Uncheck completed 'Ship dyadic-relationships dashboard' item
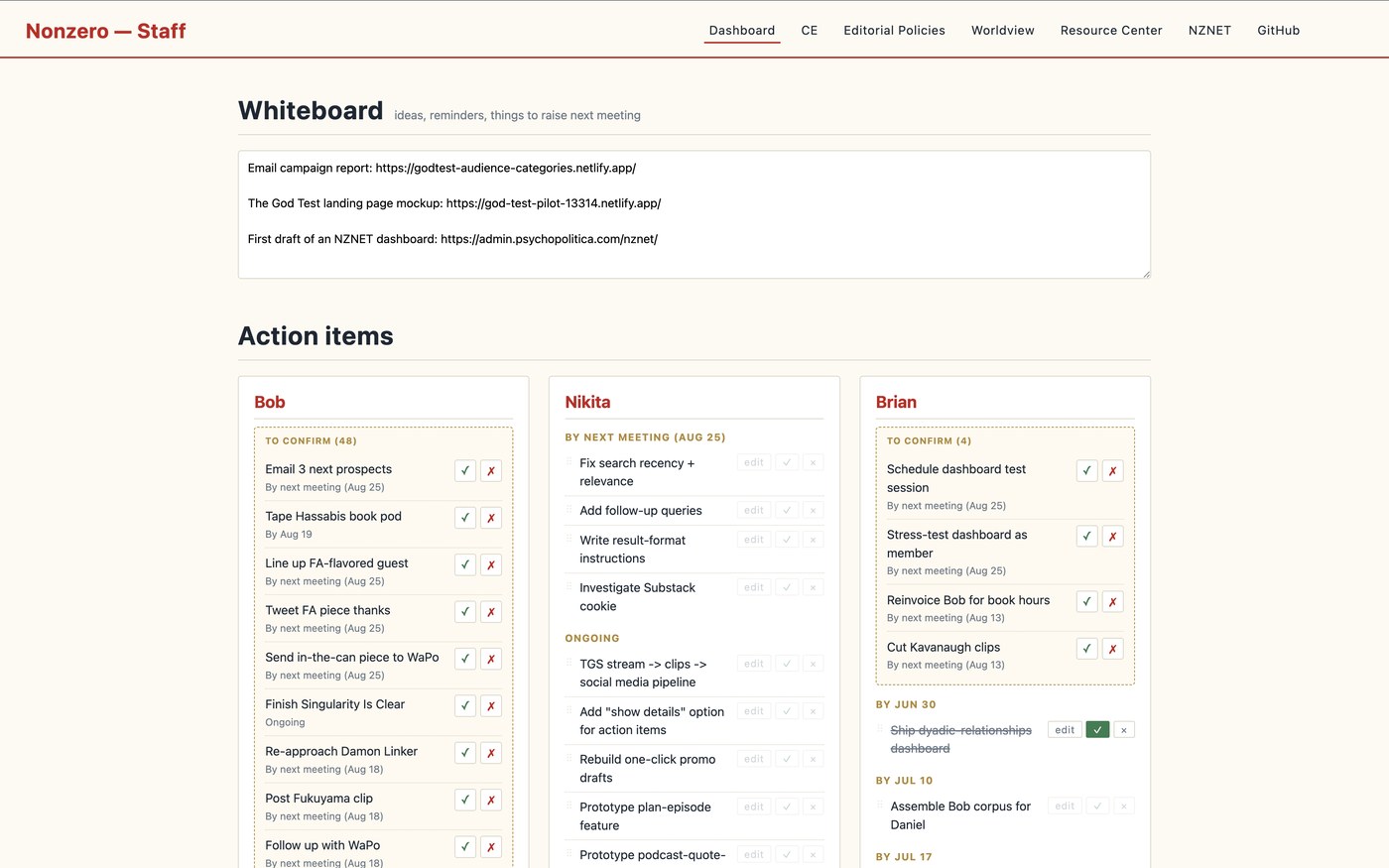Image resolution: width=1389 pixels, height=868 pixels. click(x=1097, y=730)
